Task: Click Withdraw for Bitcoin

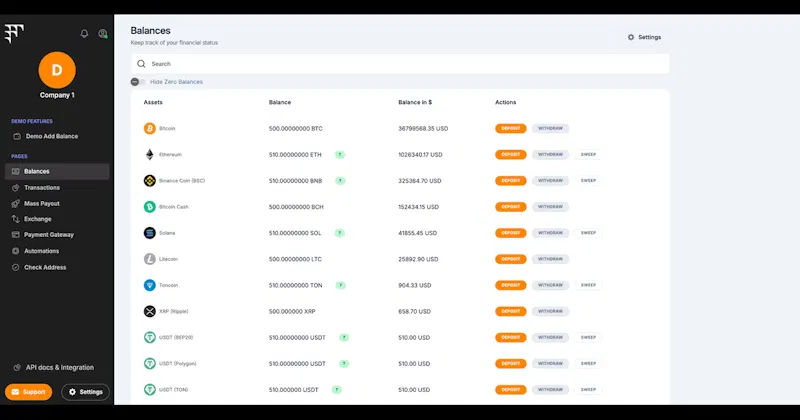Action: [x=551, y=129]
